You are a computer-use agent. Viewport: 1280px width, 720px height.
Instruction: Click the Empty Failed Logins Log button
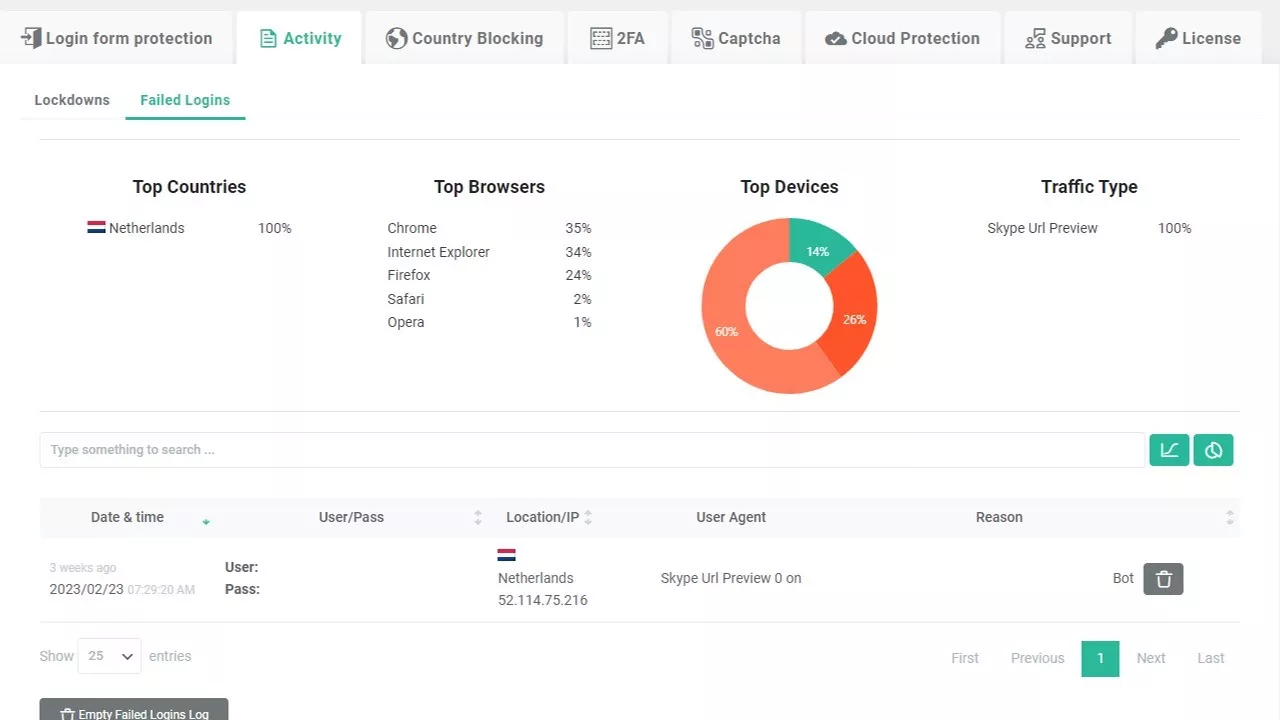pyautogui.click(x=134, y=712)
